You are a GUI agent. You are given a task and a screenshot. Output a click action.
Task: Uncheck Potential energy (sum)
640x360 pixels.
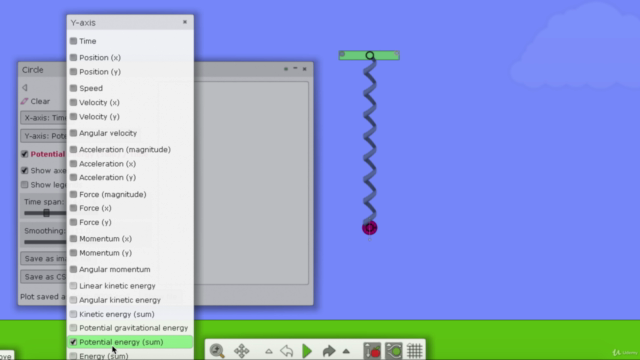tap(73, 342)
